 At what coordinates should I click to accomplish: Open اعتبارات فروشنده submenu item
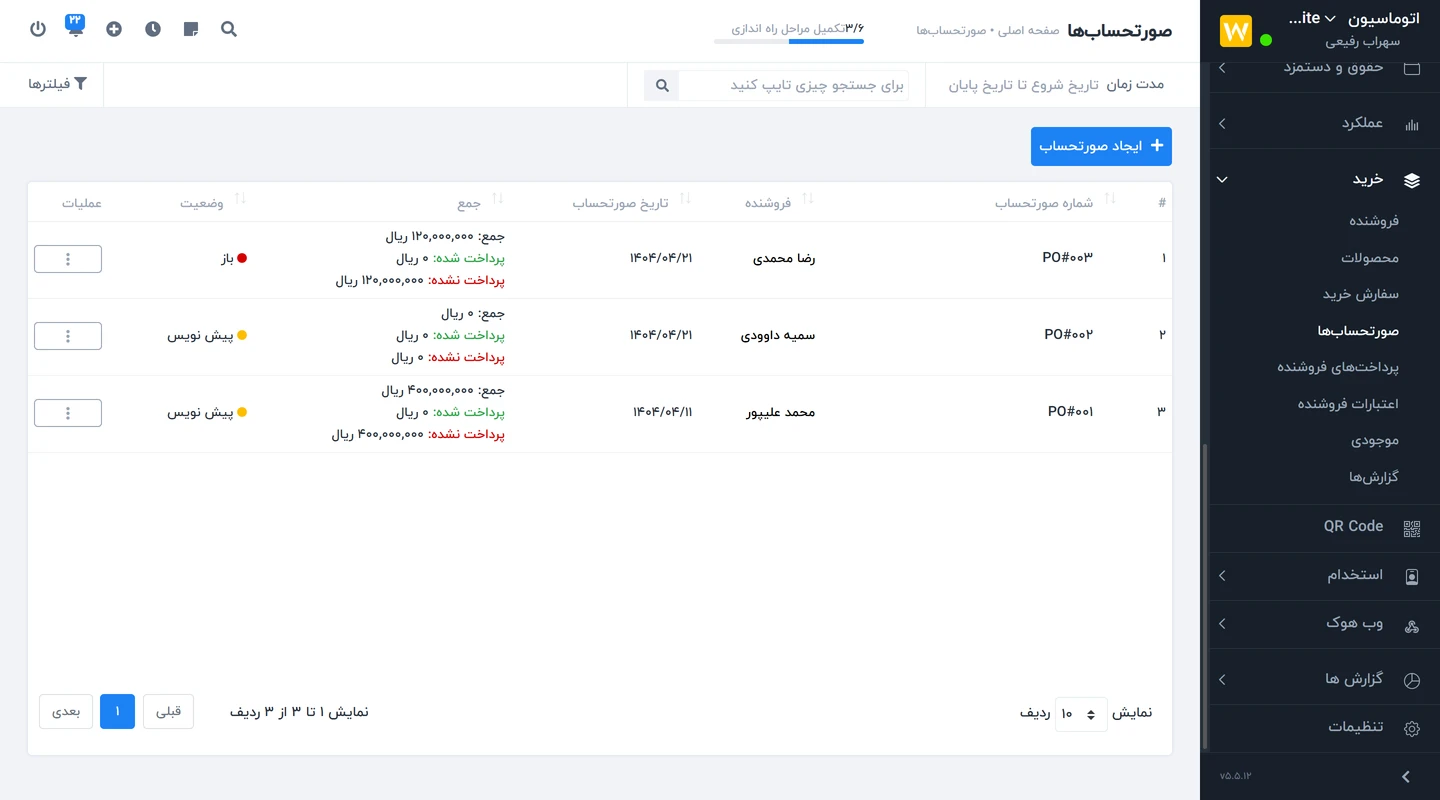point(1348,404)
